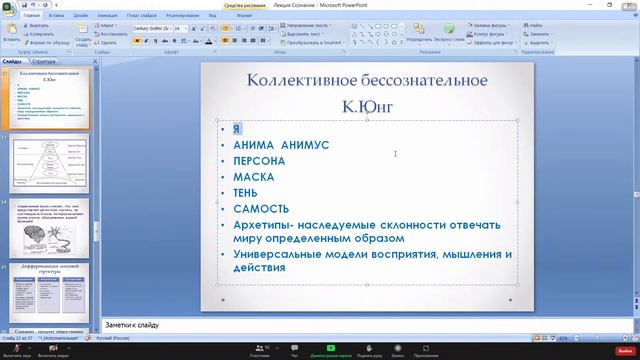Image resolution: width=640 pixels, height=360 pixels.
Task: Open Quick Styles (Экспресс-стили) gallery
Action: click(x=449, y=33)
